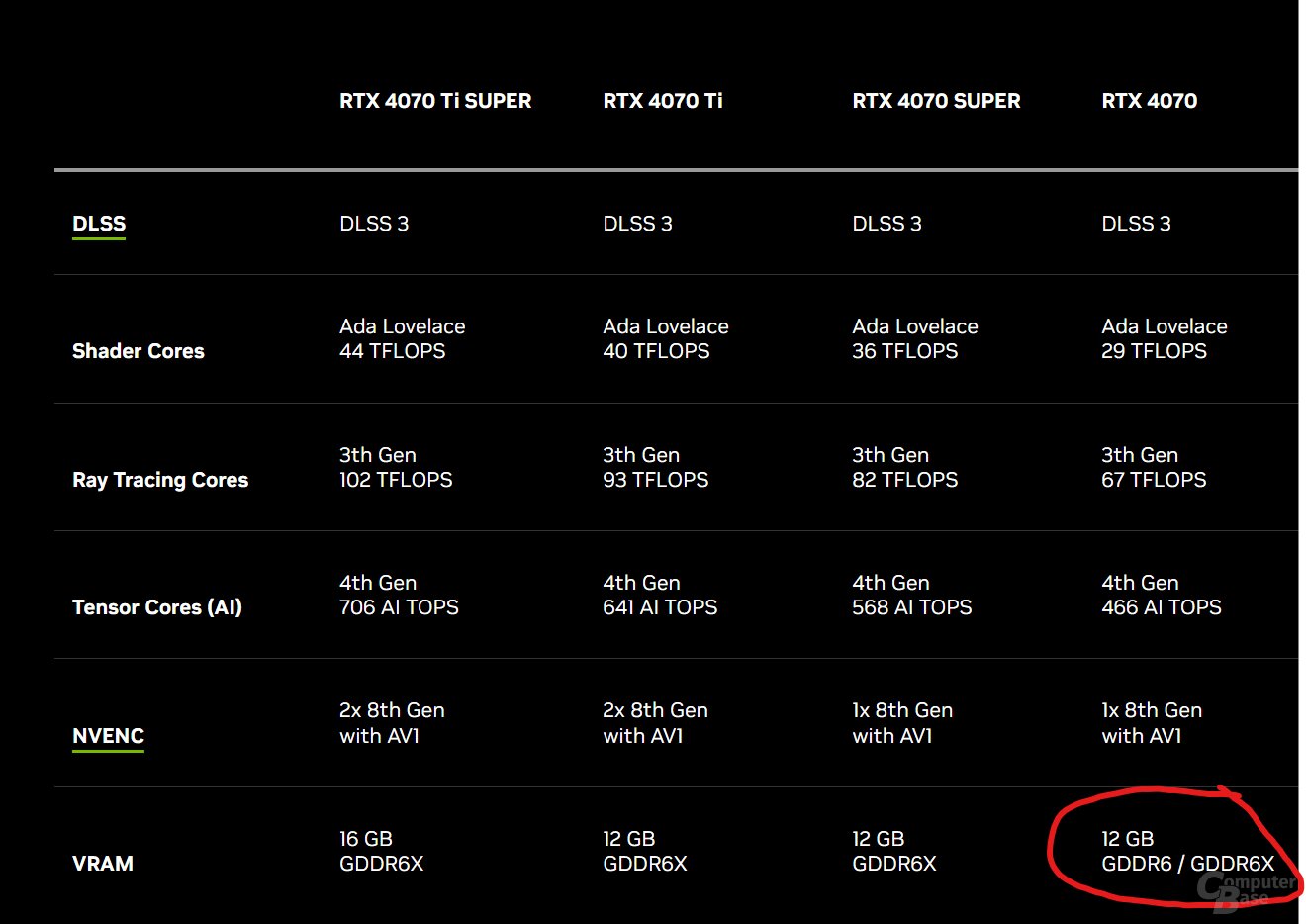The height and width of the screenshot is (924, 1306).
Task: Click the 40 TFLOPS shader value
Action: (656, 351)
